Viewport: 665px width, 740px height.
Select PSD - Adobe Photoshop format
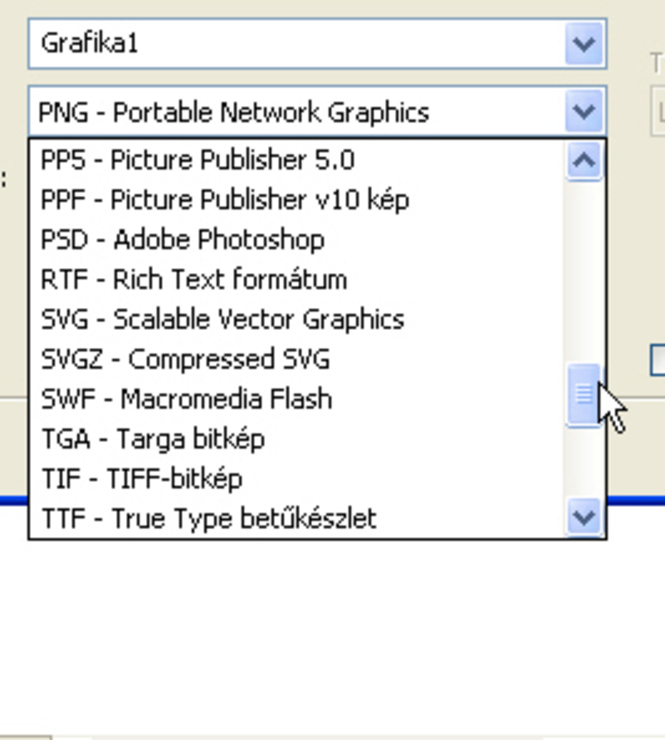coord(183,239)
